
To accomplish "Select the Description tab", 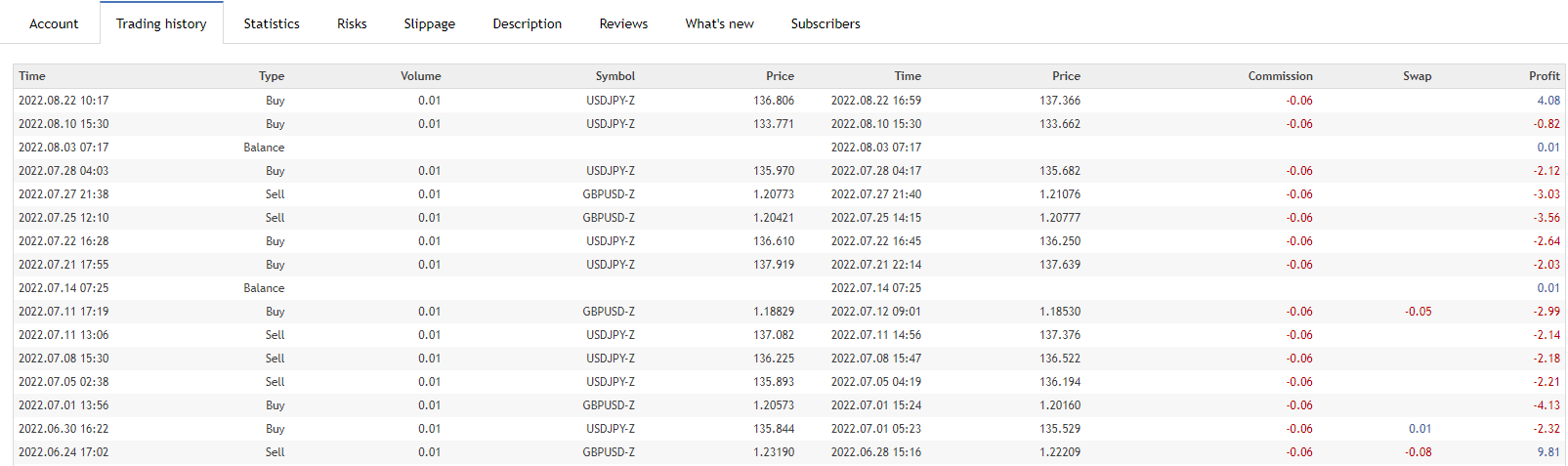I will click(x=527, y=23).
